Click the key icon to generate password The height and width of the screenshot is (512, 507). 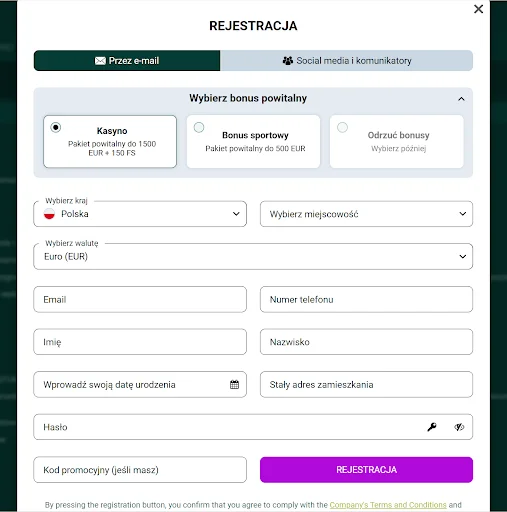pyautogui.click(x=432, y=427)
